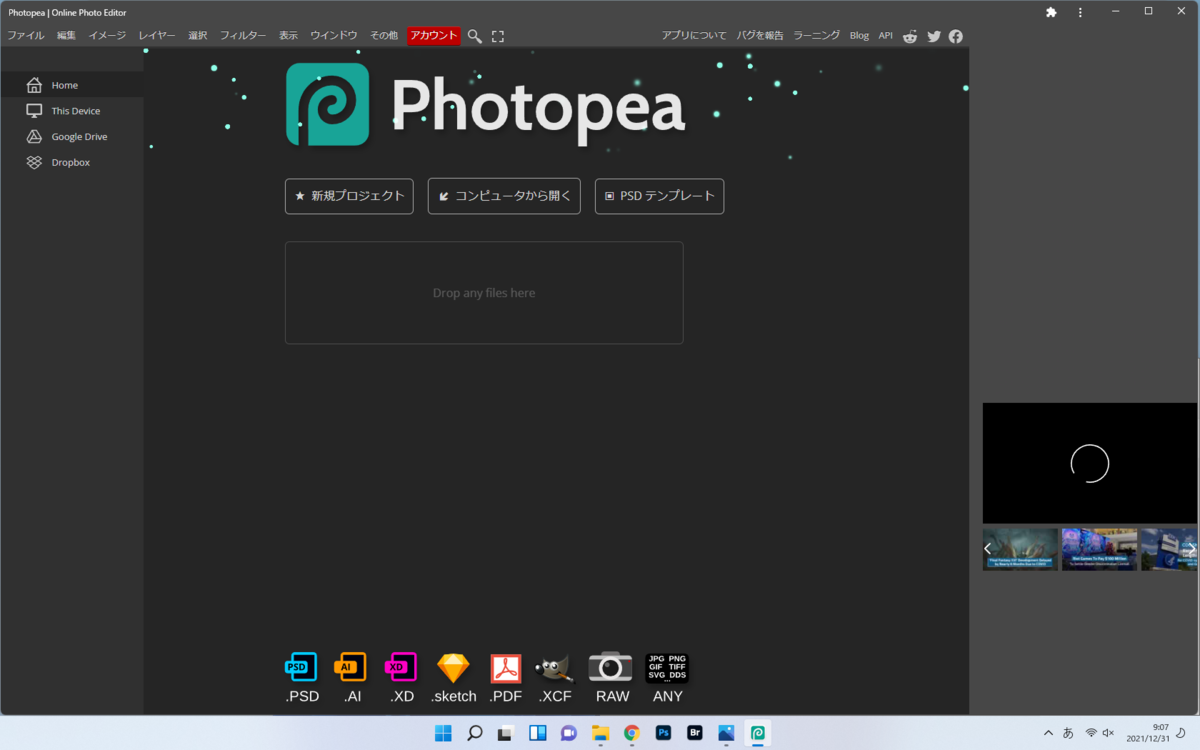Go to previous video with left arrow
The width and height of the screenshot is (1200, 750).
coord(988,549)
